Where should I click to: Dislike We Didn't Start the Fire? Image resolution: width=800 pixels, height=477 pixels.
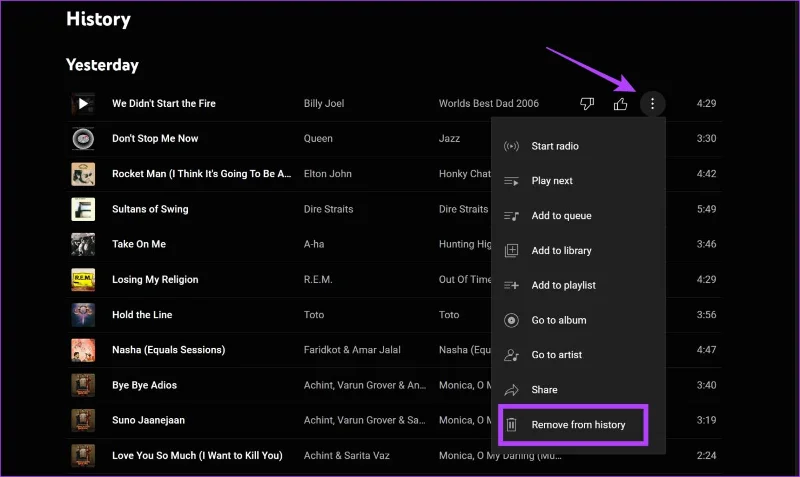tap(587, 104)
